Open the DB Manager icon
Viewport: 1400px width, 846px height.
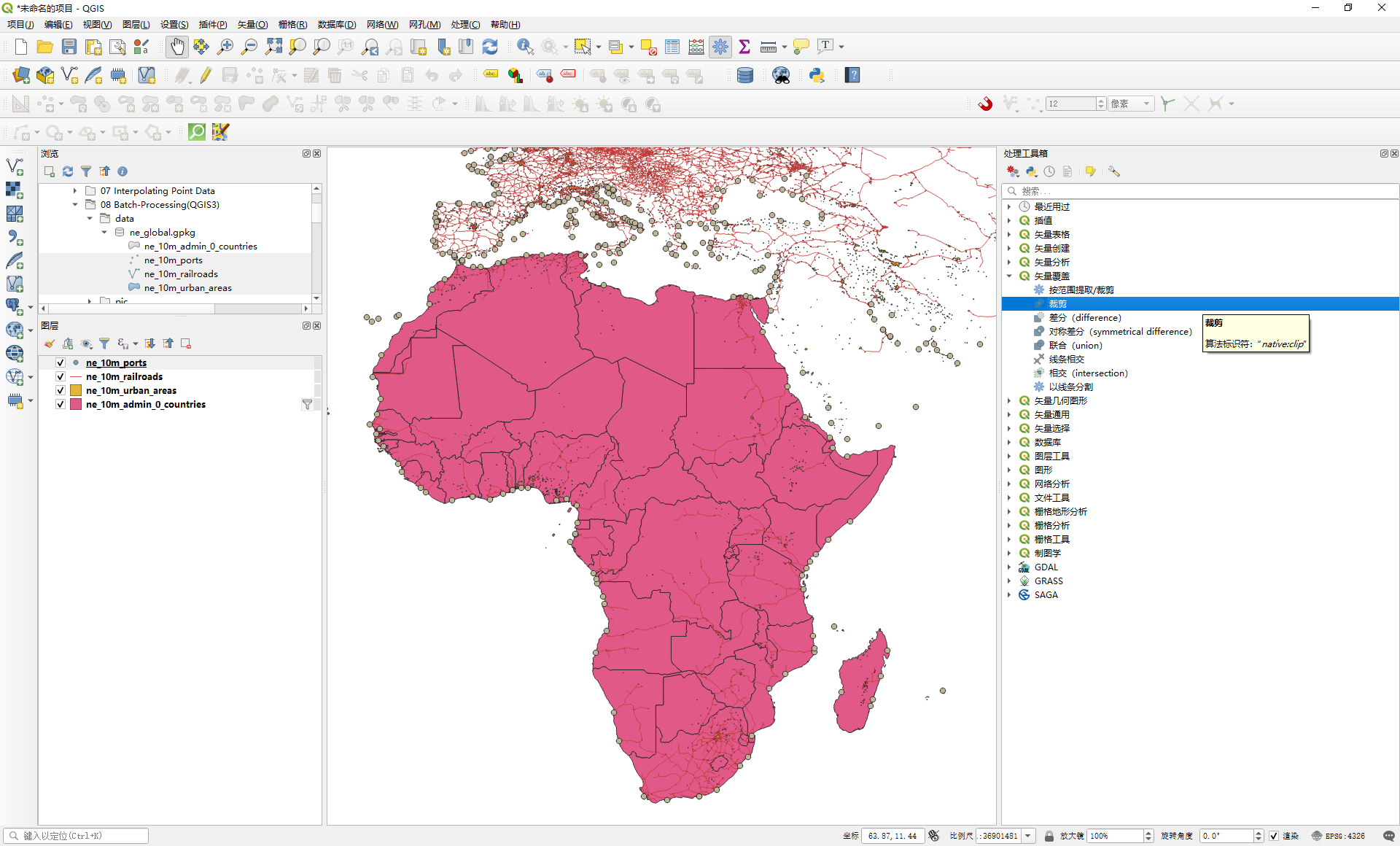pos(744,75)
